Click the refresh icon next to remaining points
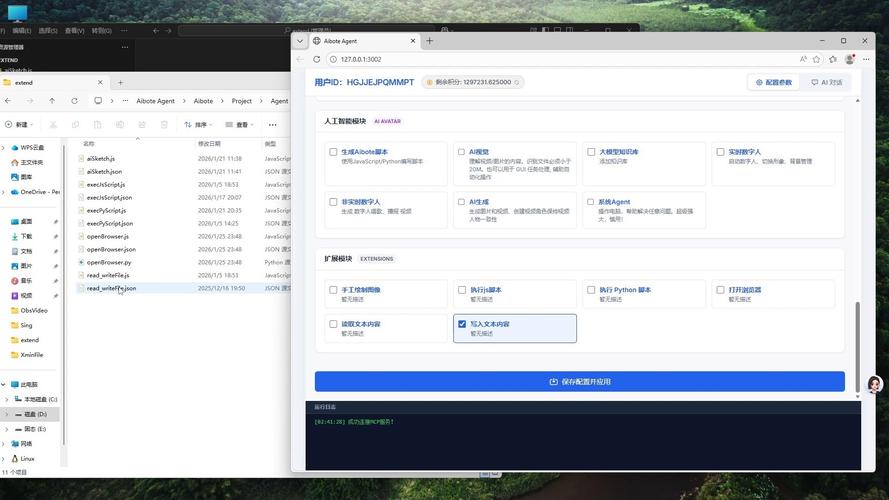Viewport: 889px width, 500px height. pos(518,82)
